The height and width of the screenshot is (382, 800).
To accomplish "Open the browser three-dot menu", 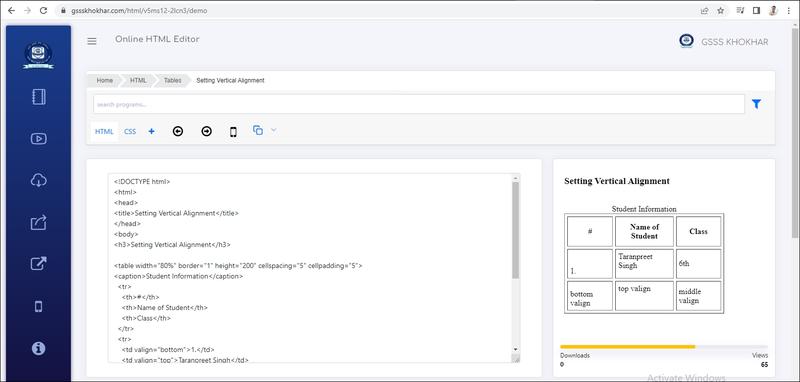I will pyautogui.click(x=790, y=10).
